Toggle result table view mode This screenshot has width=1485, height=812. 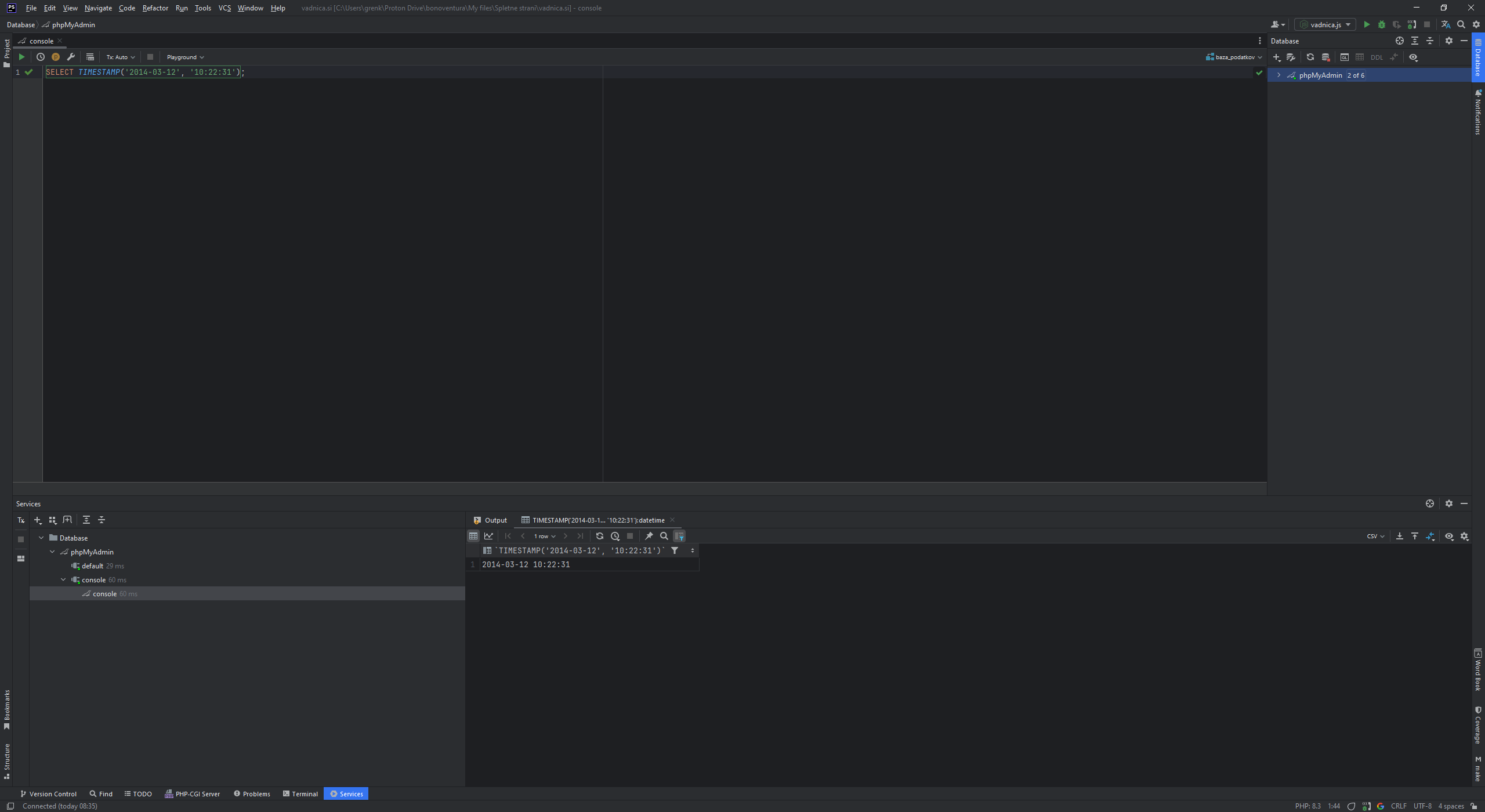[x=473, y=536]
